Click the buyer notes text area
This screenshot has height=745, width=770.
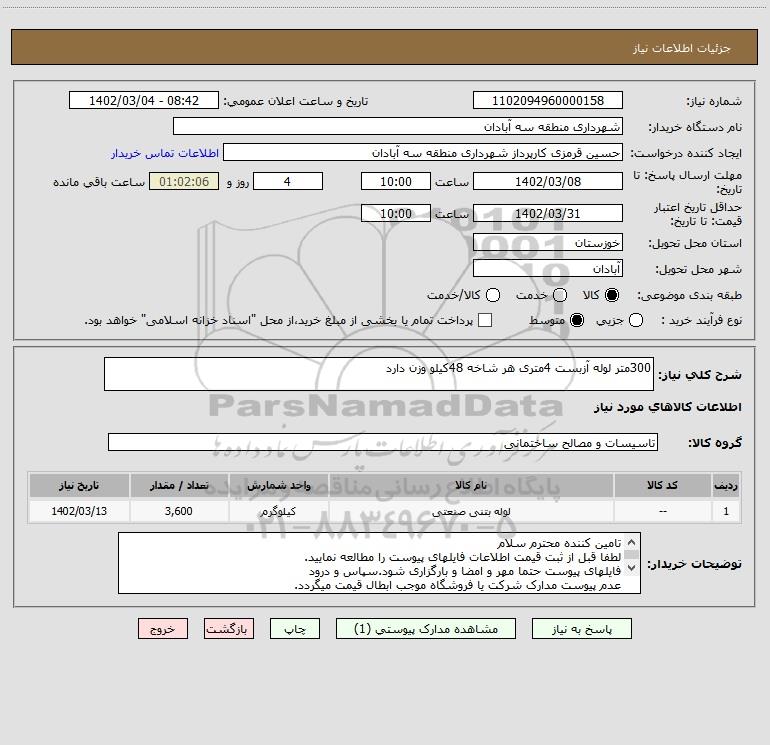pos(379,563)
